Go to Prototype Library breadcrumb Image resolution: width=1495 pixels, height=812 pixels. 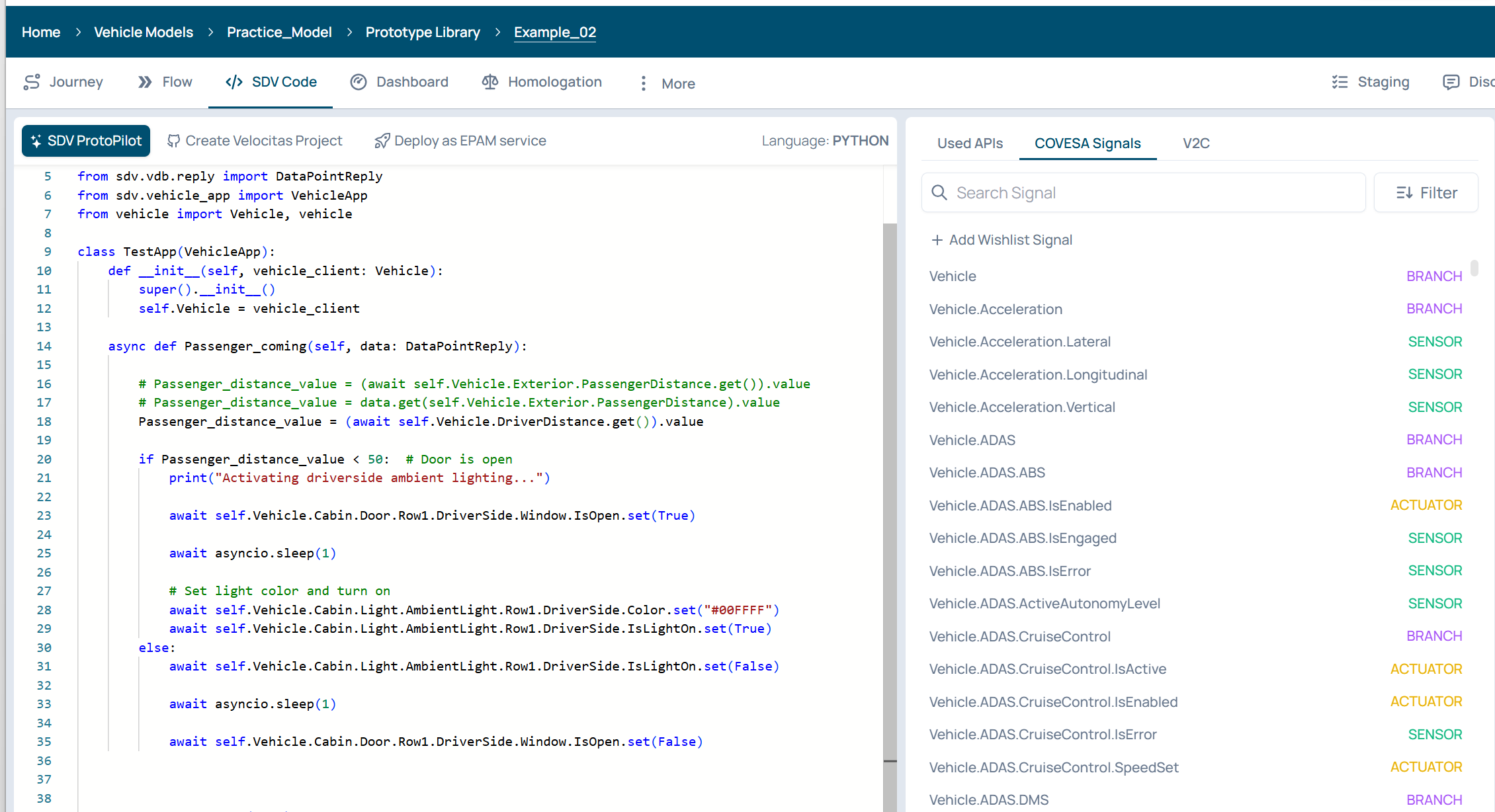pyautogui.click(x=423, y=32)
